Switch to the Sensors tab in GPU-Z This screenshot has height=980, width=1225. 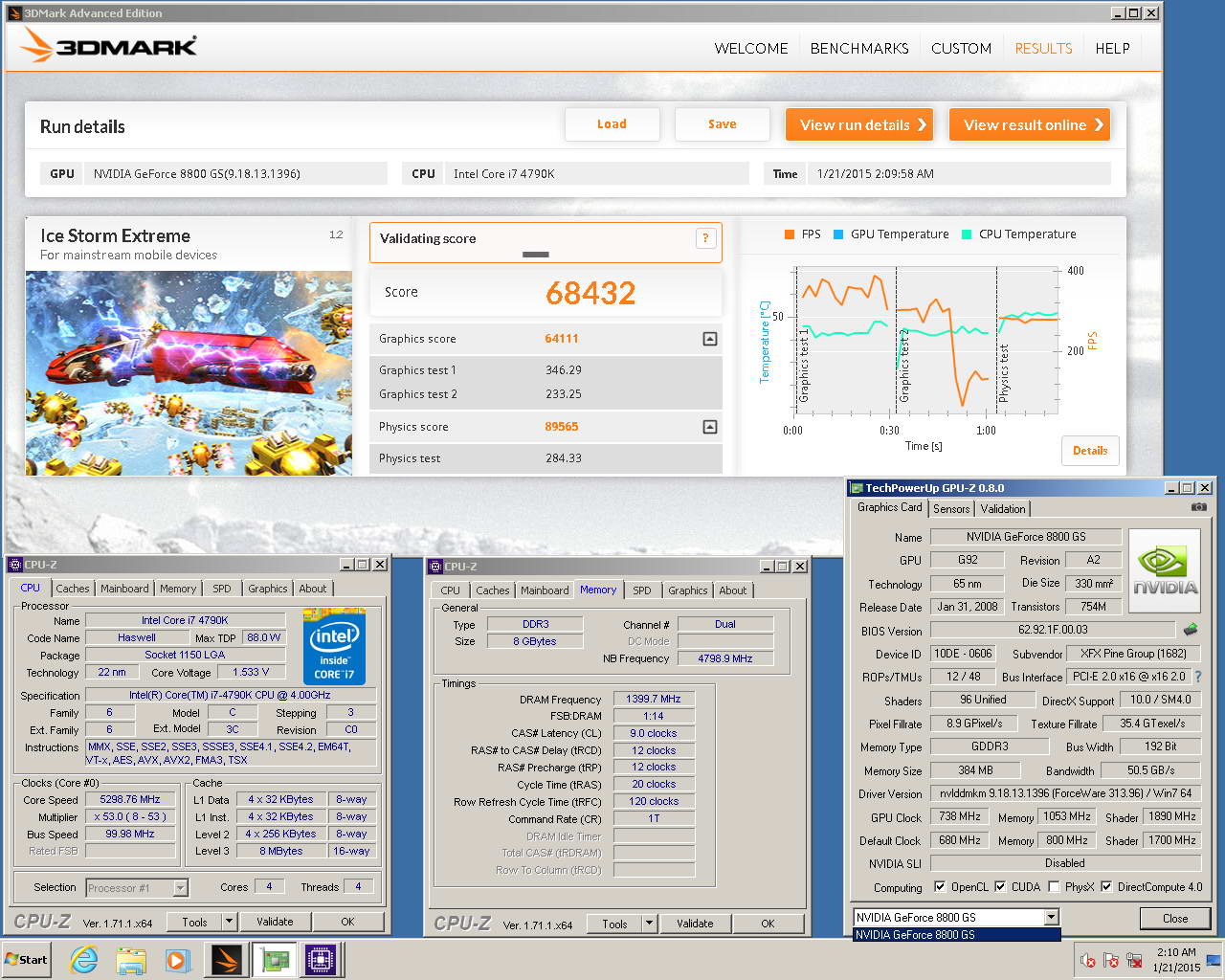click(x=951, y=509)
